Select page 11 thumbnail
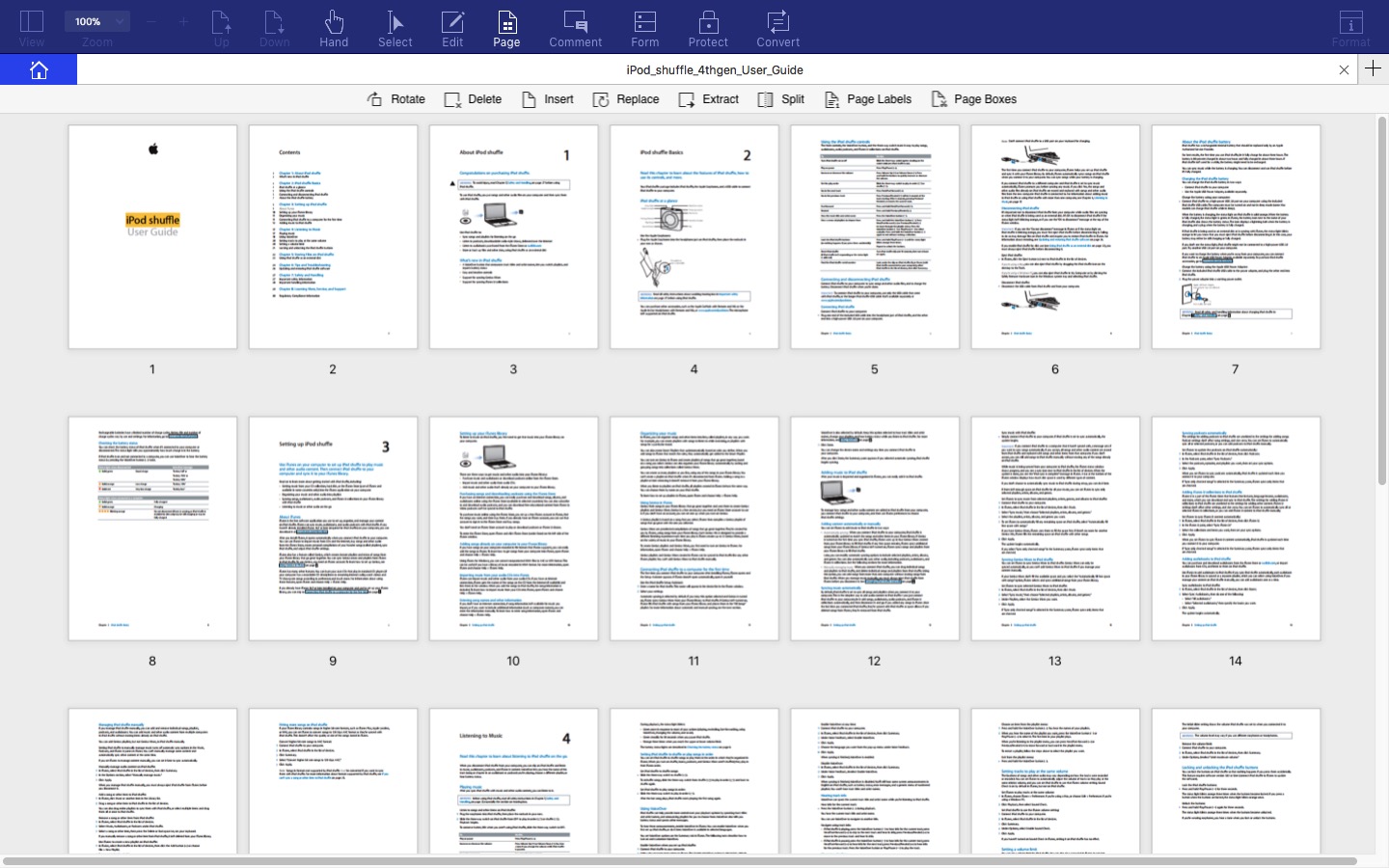This screenshot has width=1389, height=868. click(x=694, y=529)
